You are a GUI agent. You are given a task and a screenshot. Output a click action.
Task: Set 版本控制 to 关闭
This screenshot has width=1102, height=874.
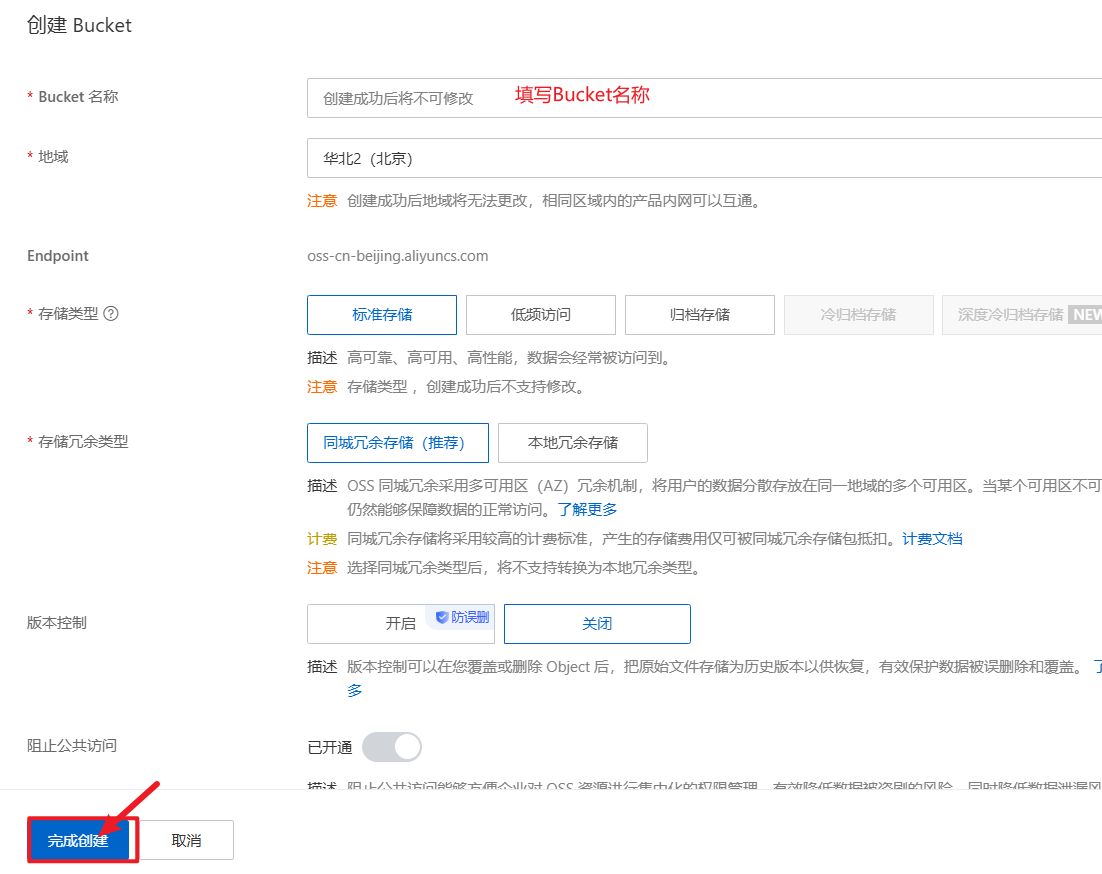click(597, 624)
